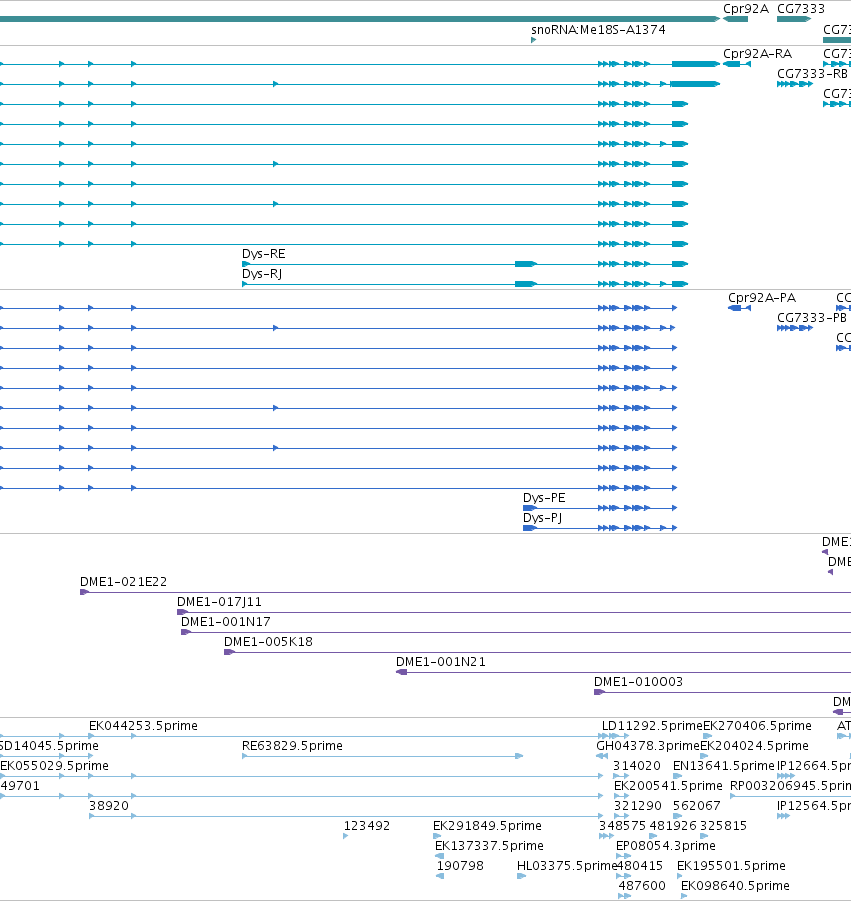The image size is (851, 901).
Task: Choose the Dys-PJ protein feature
Action: tap(600, 528)
